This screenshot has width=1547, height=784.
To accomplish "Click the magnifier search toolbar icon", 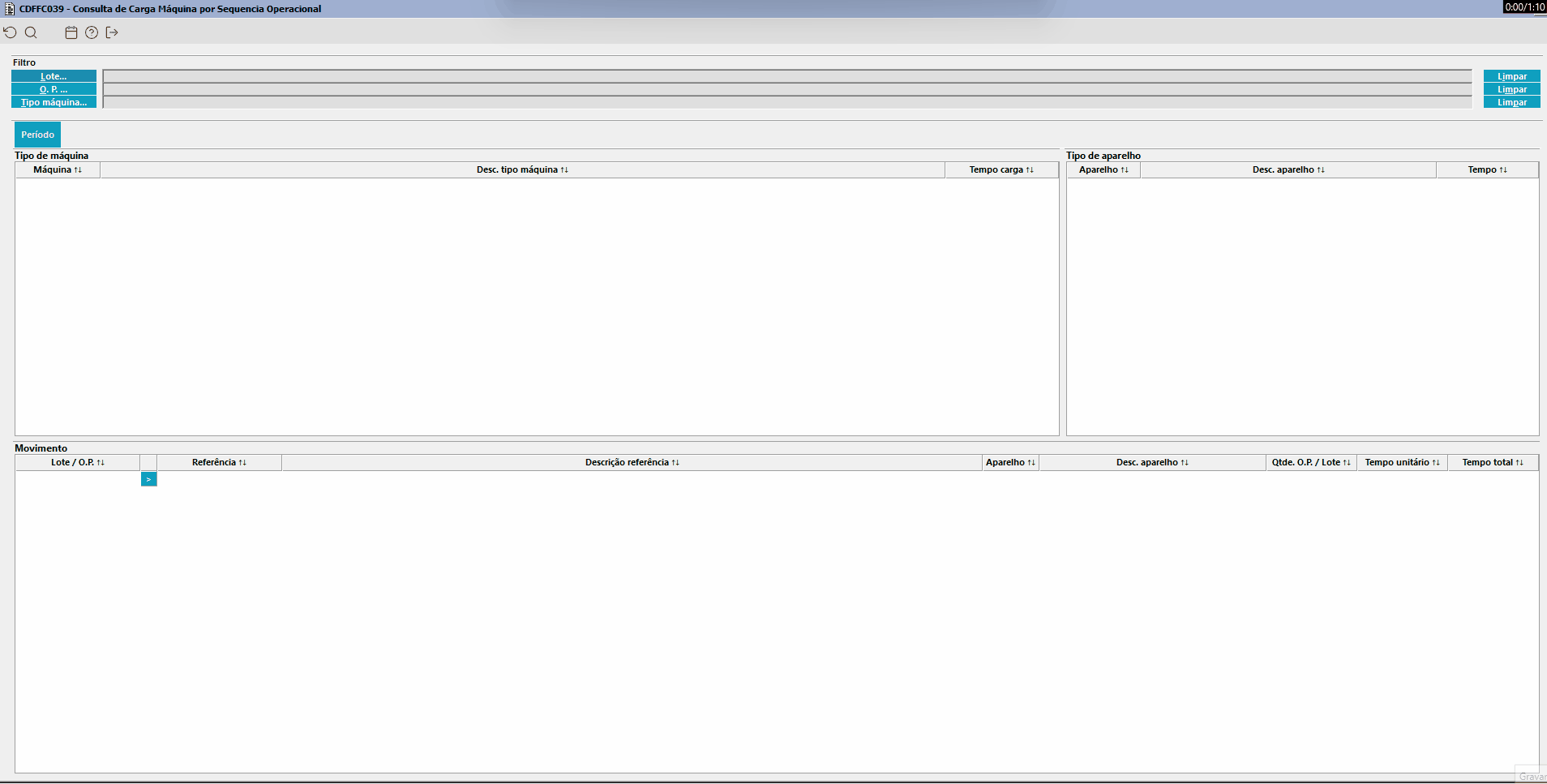I will [x=31, y=32].
